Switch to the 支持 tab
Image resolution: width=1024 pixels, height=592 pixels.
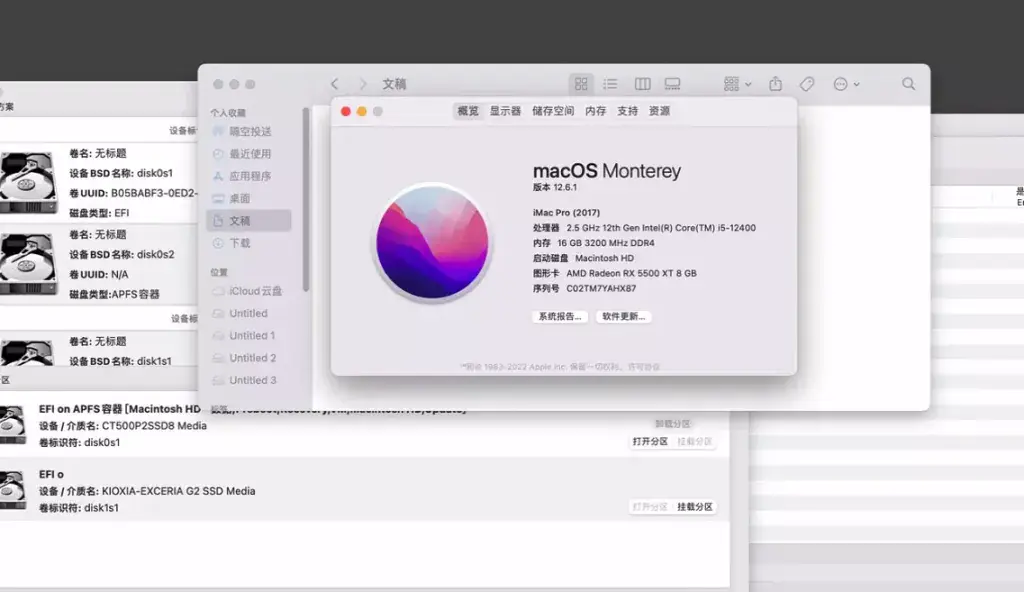coord(628,111)
